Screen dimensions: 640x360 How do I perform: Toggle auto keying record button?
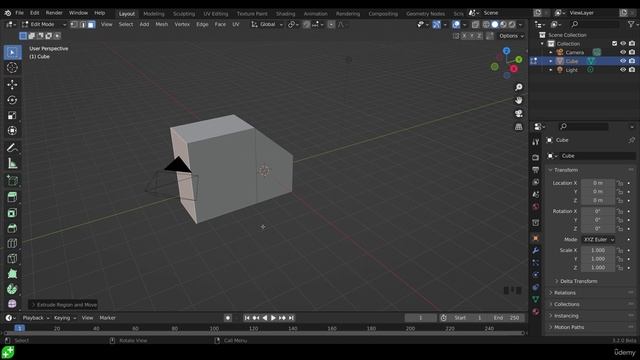(228, 318)
